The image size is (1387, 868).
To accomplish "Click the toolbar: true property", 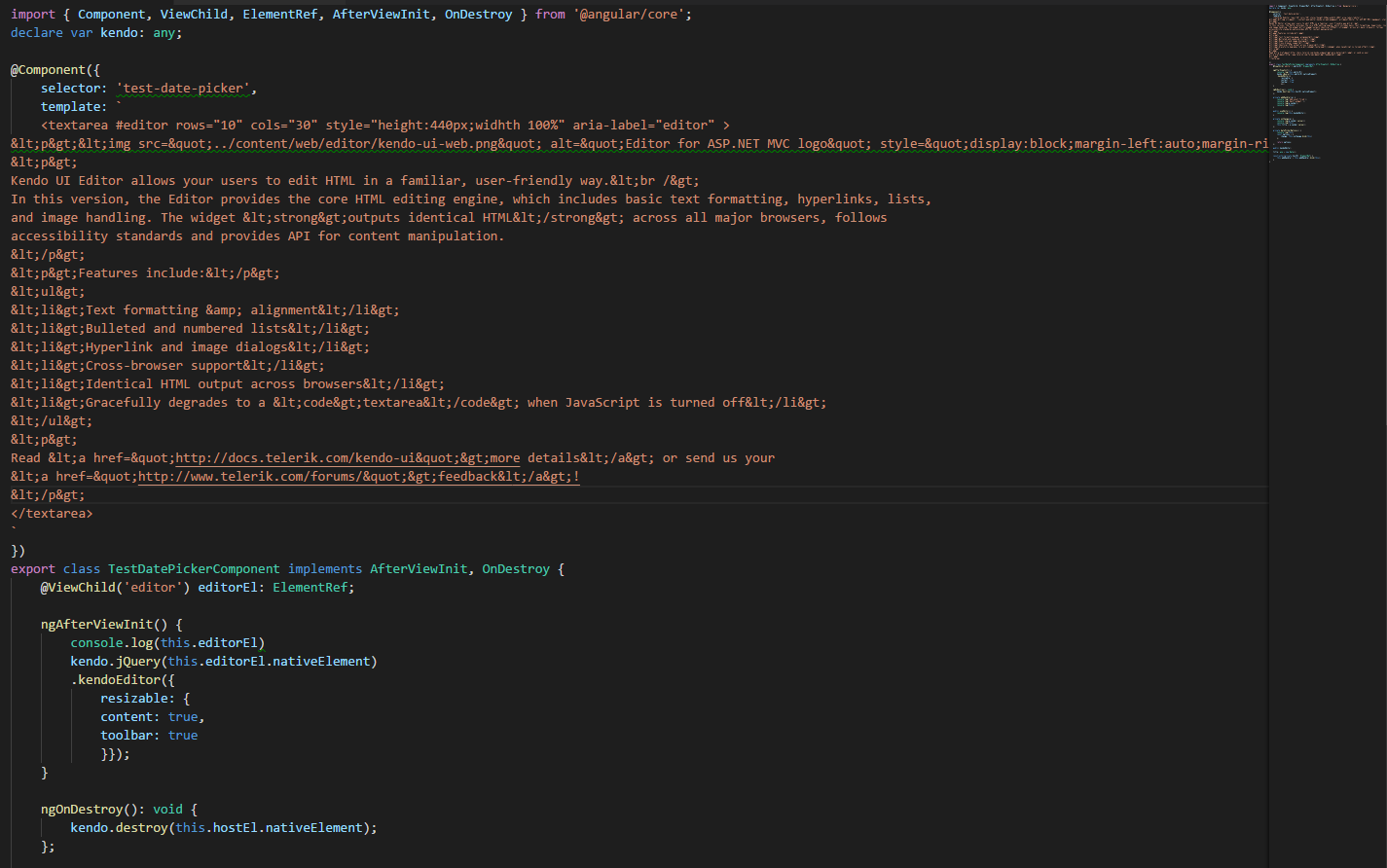I will click(149, 735).
